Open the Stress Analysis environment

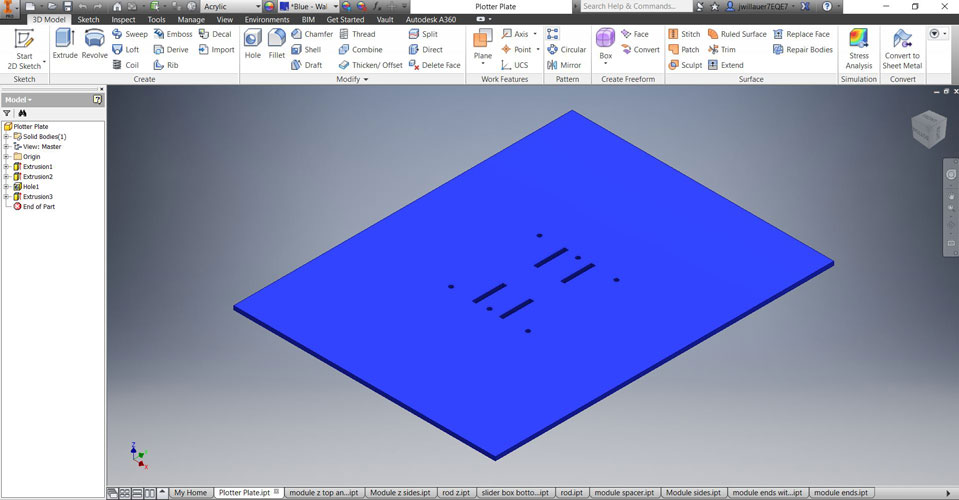click(x=859, y=48)
